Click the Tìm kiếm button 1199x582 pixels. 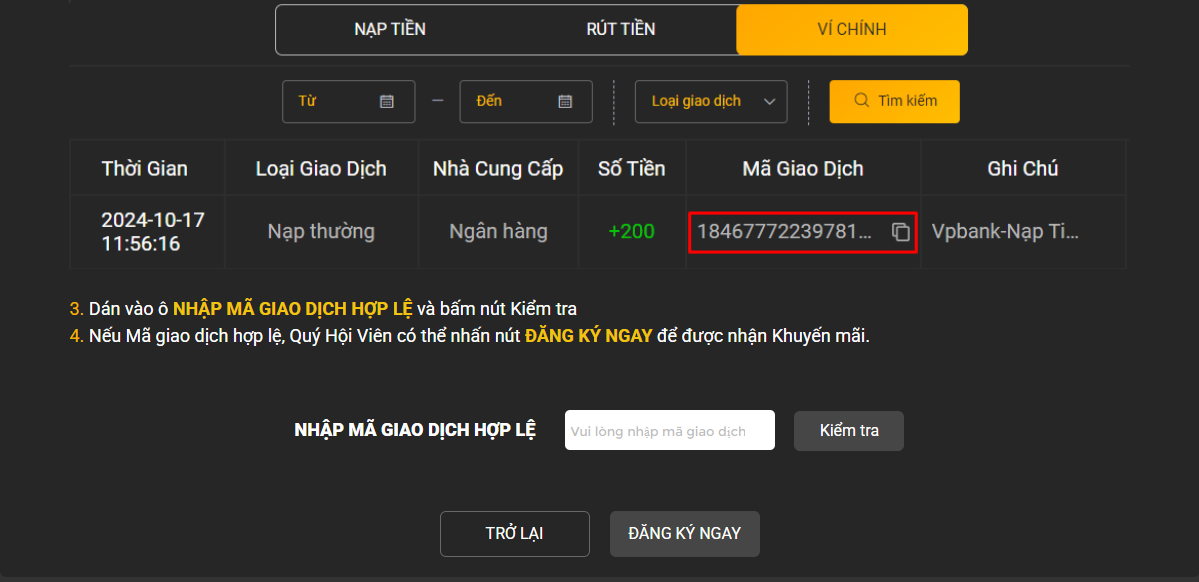pos(894,101)
